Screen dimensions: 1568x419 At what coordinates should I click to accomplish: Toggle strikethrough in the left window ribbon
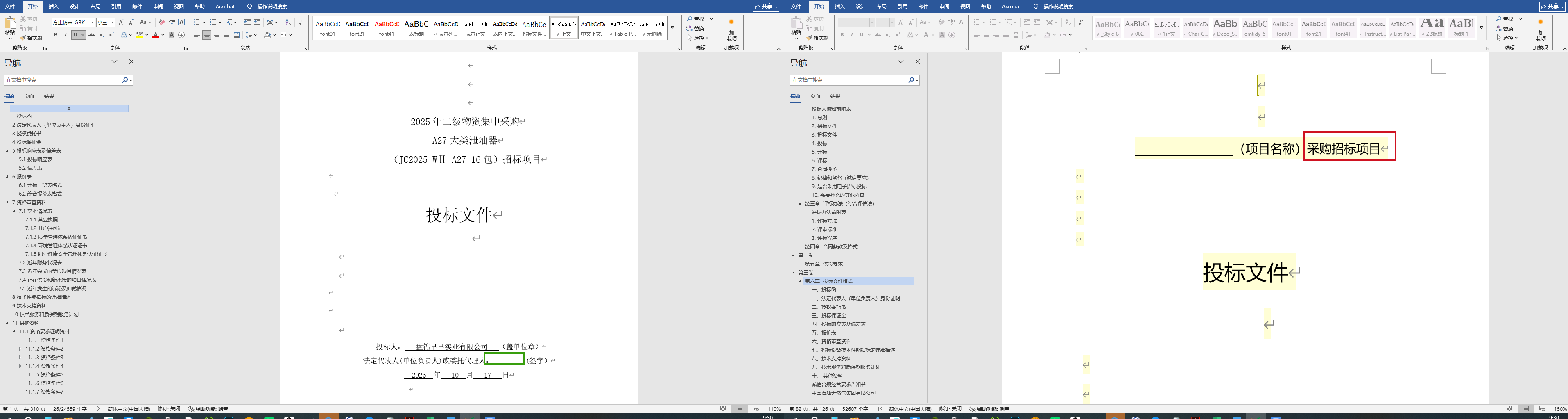92,35
